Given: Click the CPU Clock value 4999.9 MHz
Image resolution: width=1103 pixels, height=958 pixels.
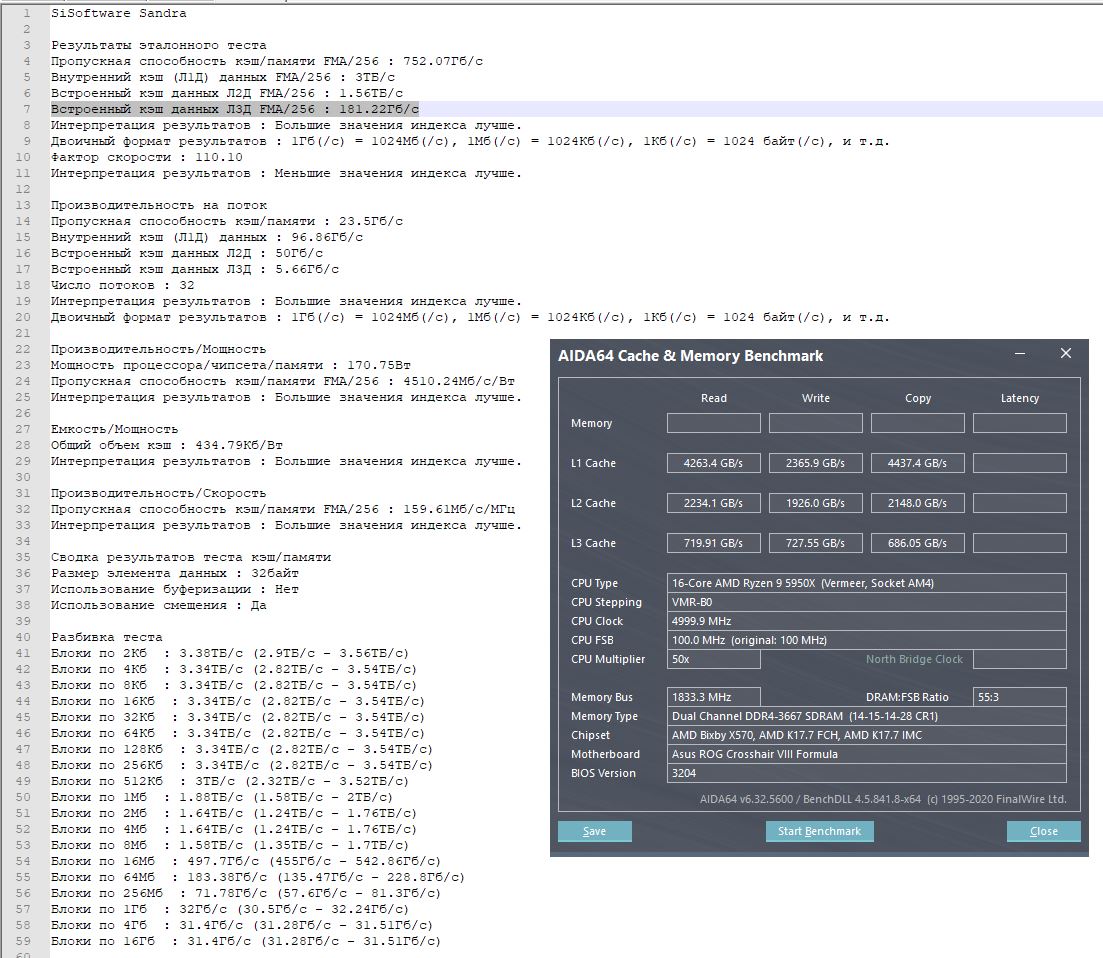Looking at the screenshot, I should [x=867, y=621].
